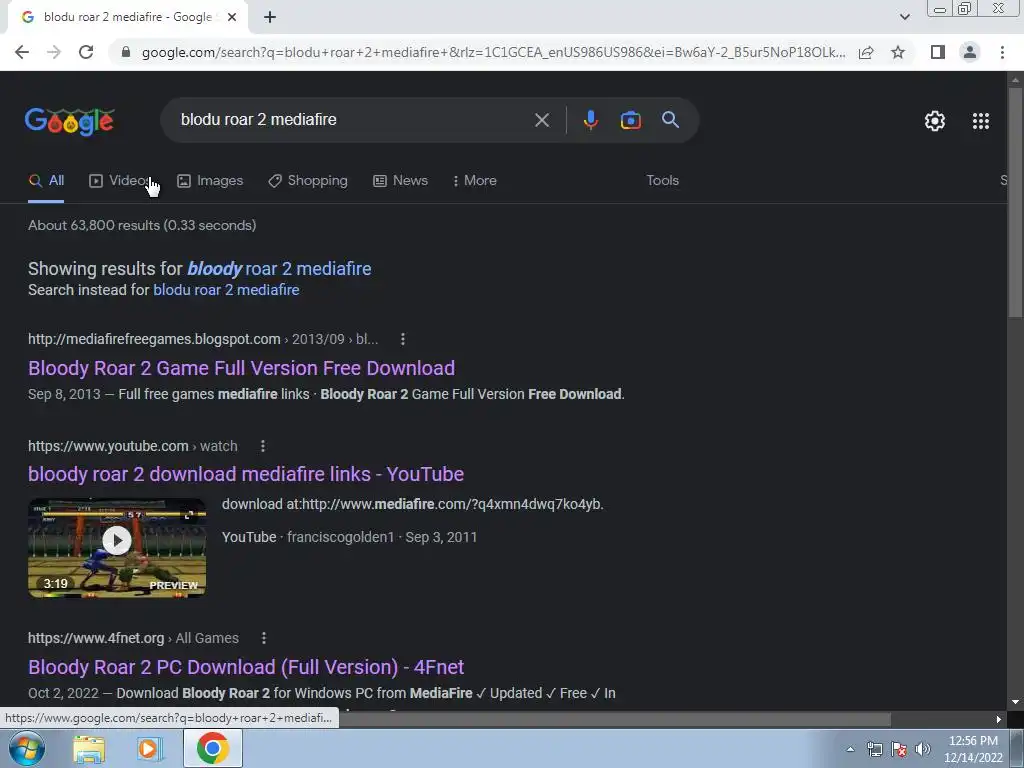Click the https://www.4fnet.org URL text

(96, 638)
